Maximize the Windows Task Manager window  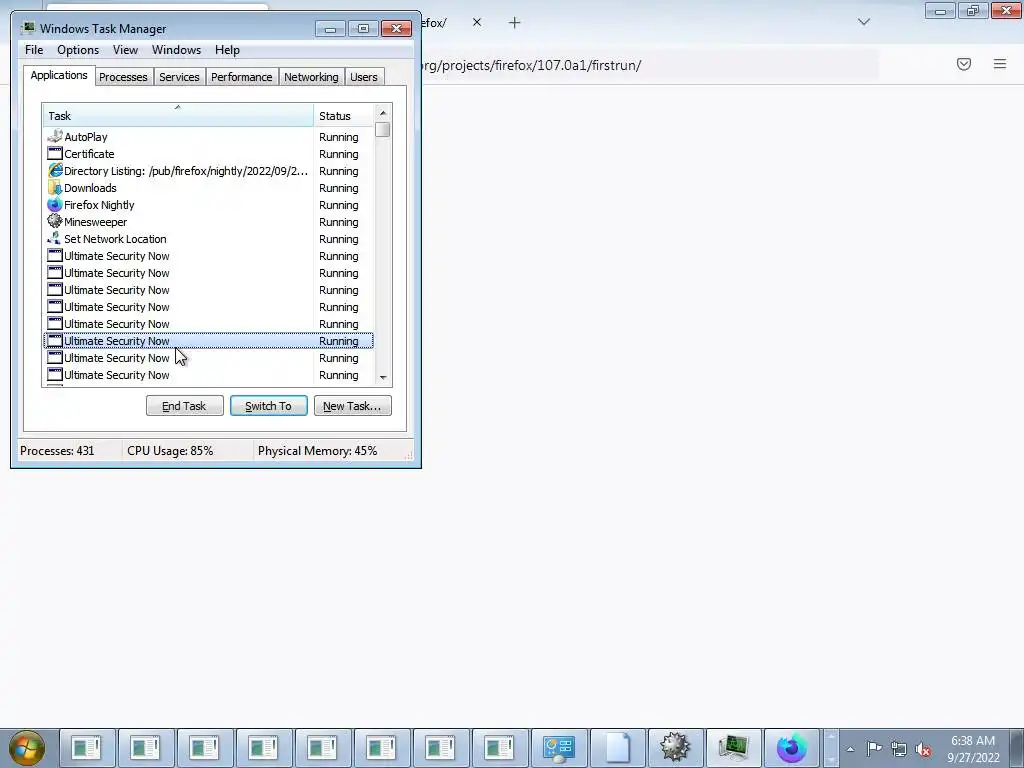pyautogui.click(x=363, y=29)
